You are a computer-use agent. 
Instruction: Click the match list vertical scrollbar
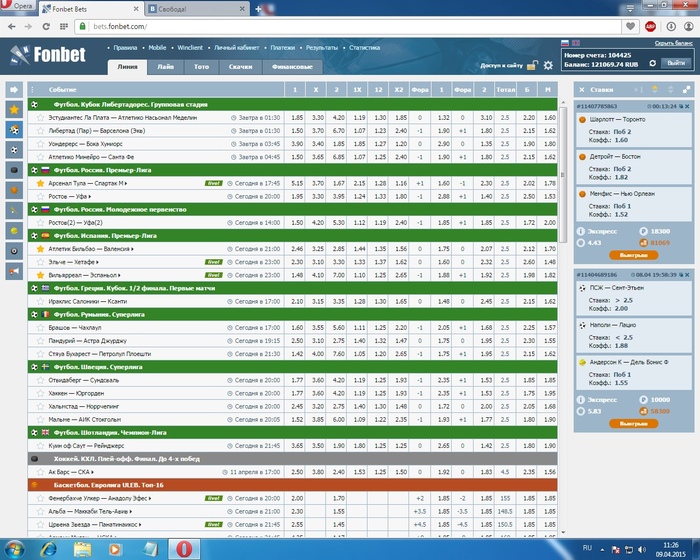(x=562, y=174)
